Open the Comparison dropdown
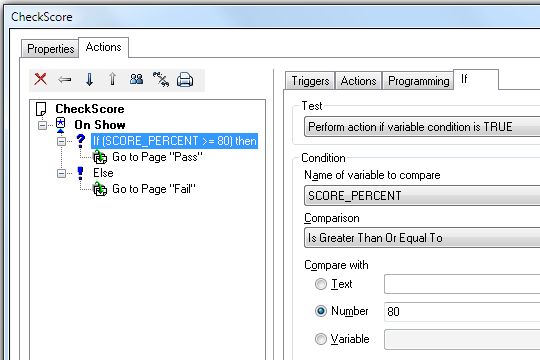Screen dimensions: 540x360 [422, 238]
